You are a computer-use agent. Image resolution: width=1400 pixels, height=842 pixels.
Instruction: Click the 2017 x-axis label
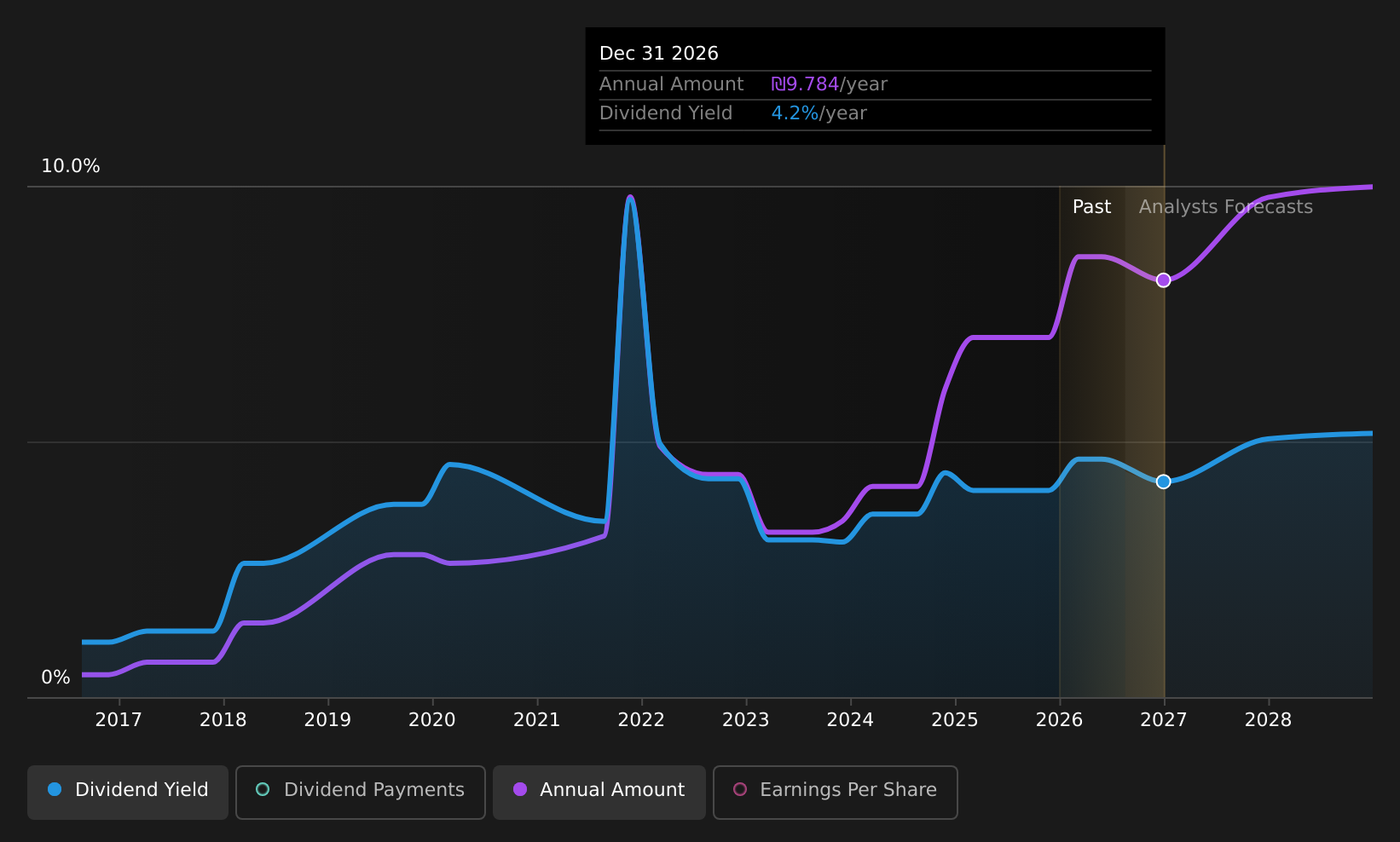pyautogui.click(x=119, y=720)
